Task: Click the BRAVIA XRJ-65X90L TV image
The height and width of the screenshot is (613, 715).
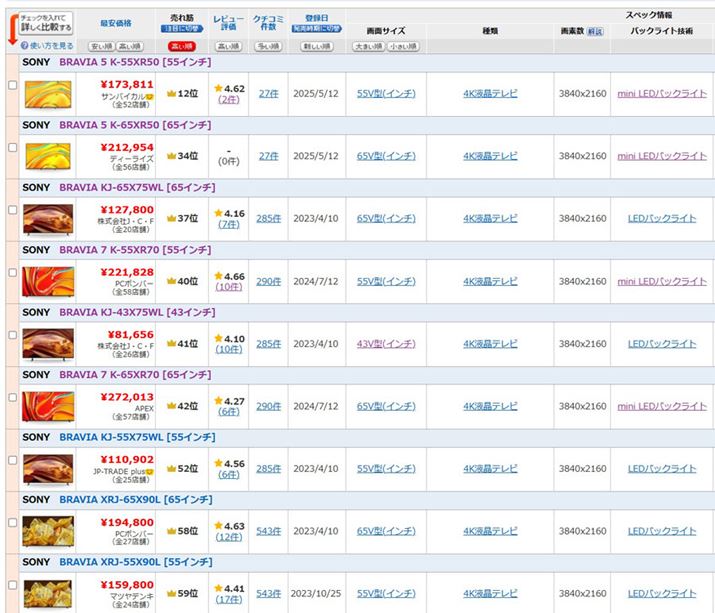Action: pyautogui.click(x=48, y=530)
